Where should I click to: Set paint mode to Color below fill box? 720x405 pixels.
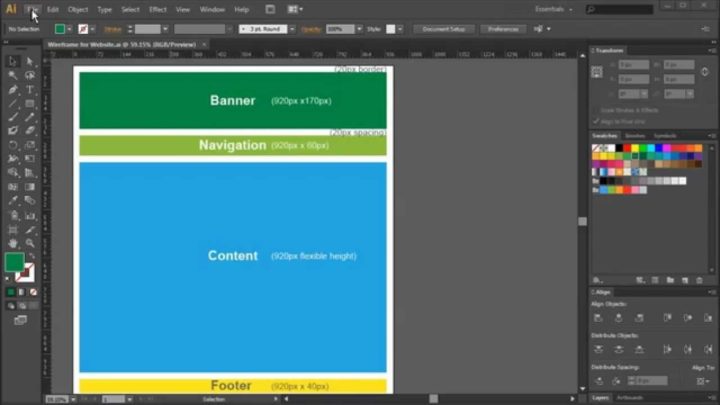tap(11, 292)
